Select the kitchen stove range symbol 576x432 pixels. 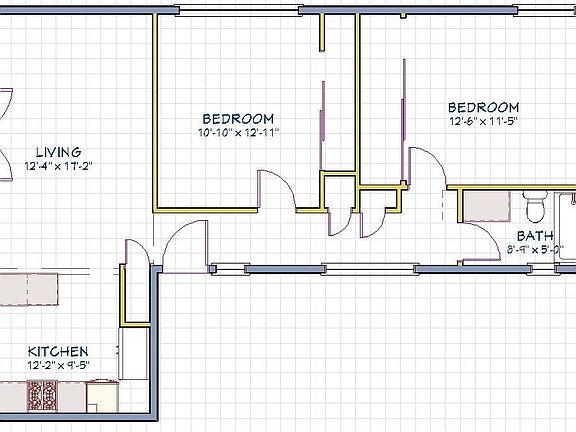43,395
